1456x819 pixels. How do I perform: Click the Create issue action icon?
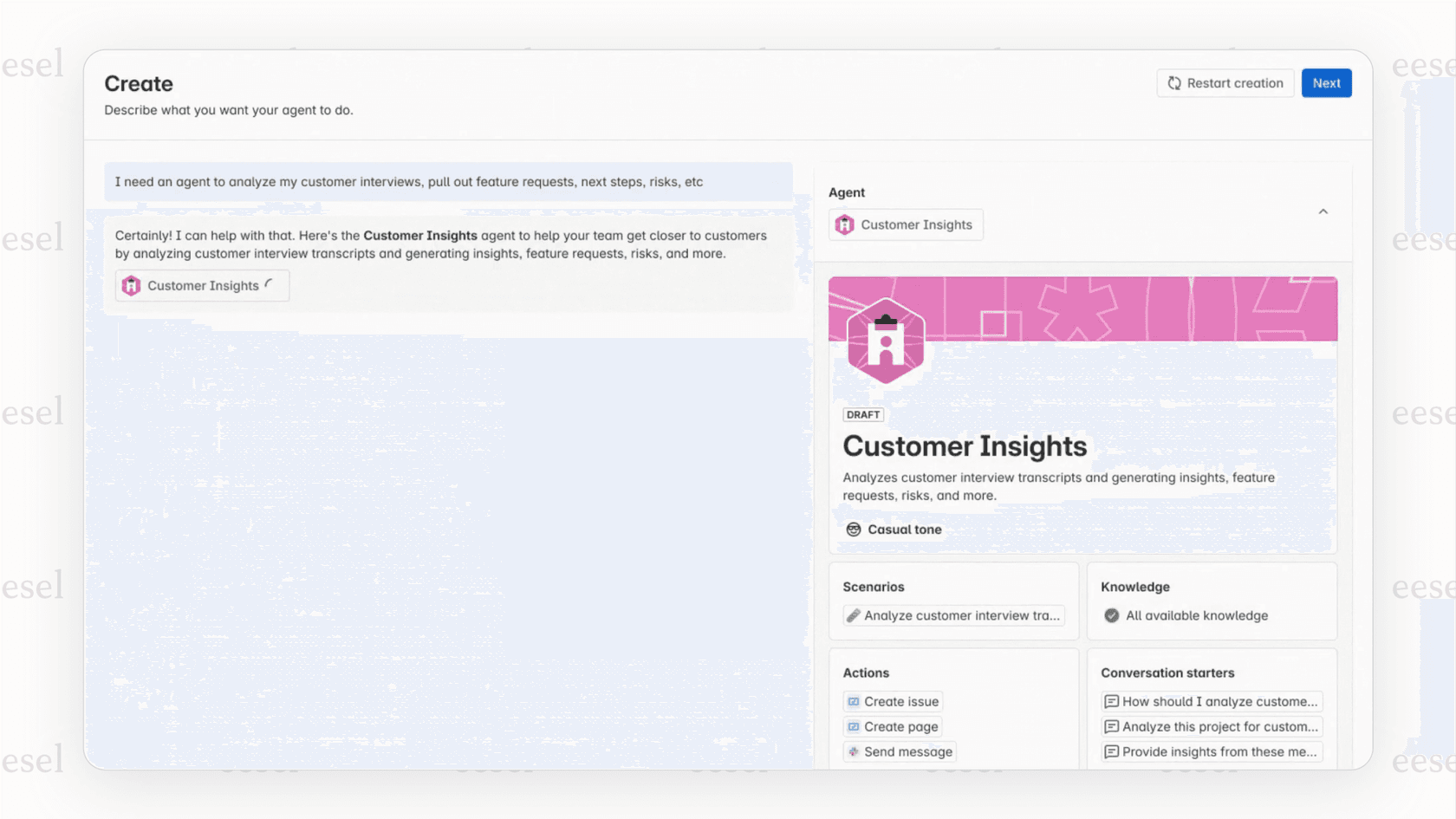coord(854,702)
